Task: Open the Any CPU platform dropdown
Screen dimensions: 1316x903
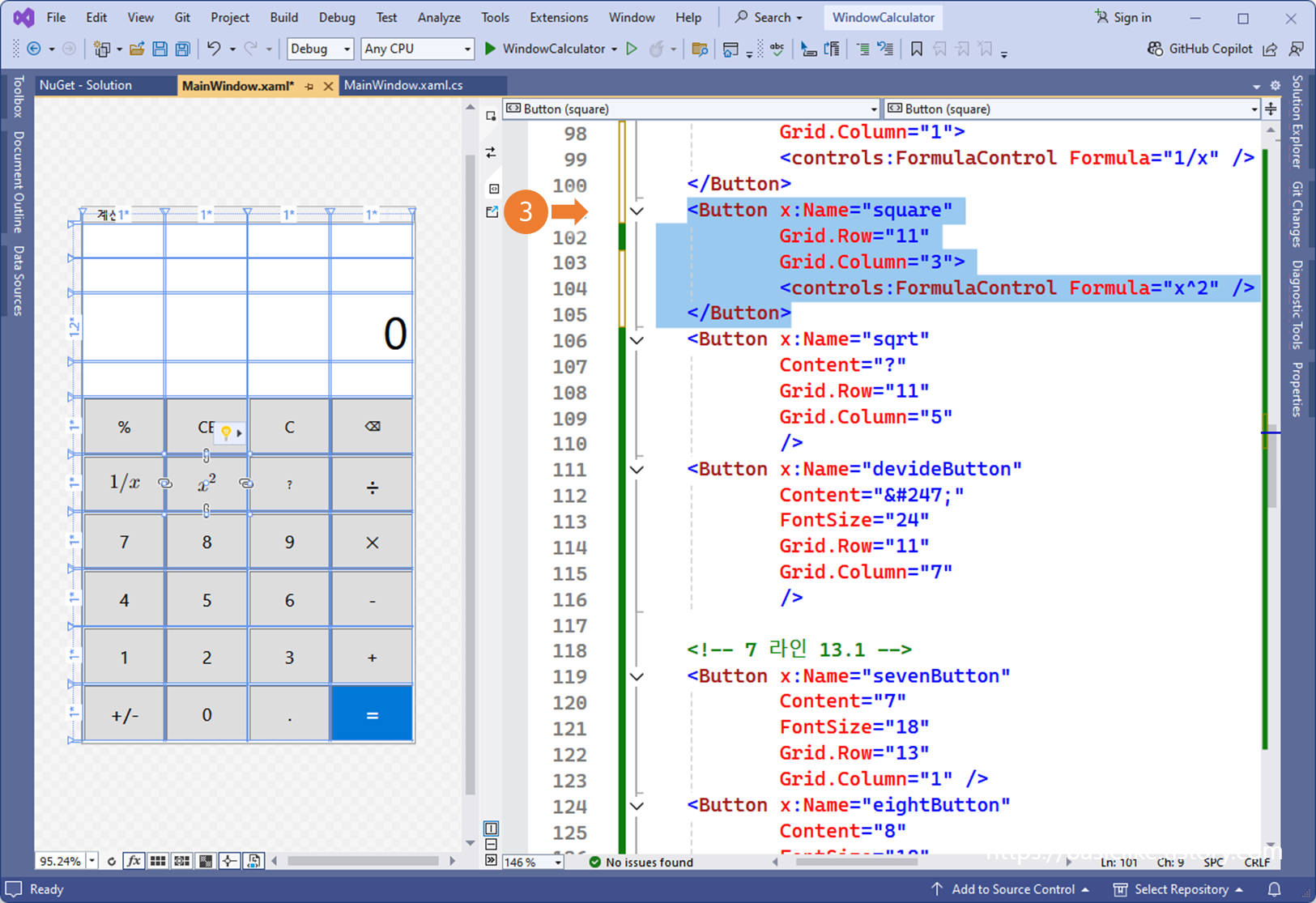Action: point(417,49)
